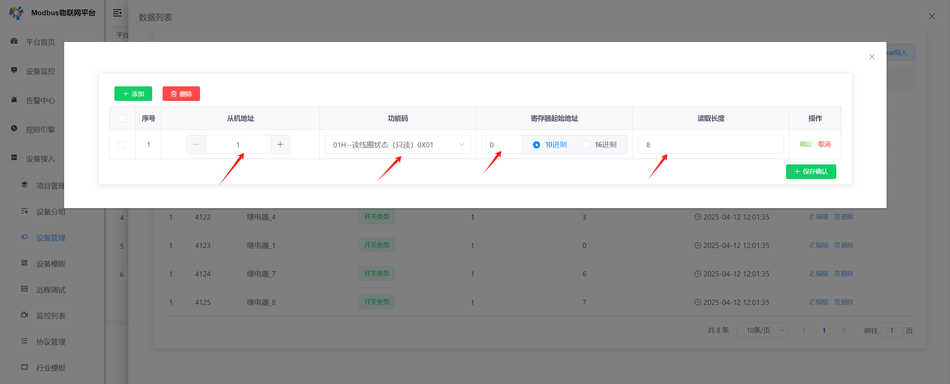The height and width of the screenshot is (384, 950).
Task: Click the 远程调试 icon in the sidebar
Action: (24, 290)
